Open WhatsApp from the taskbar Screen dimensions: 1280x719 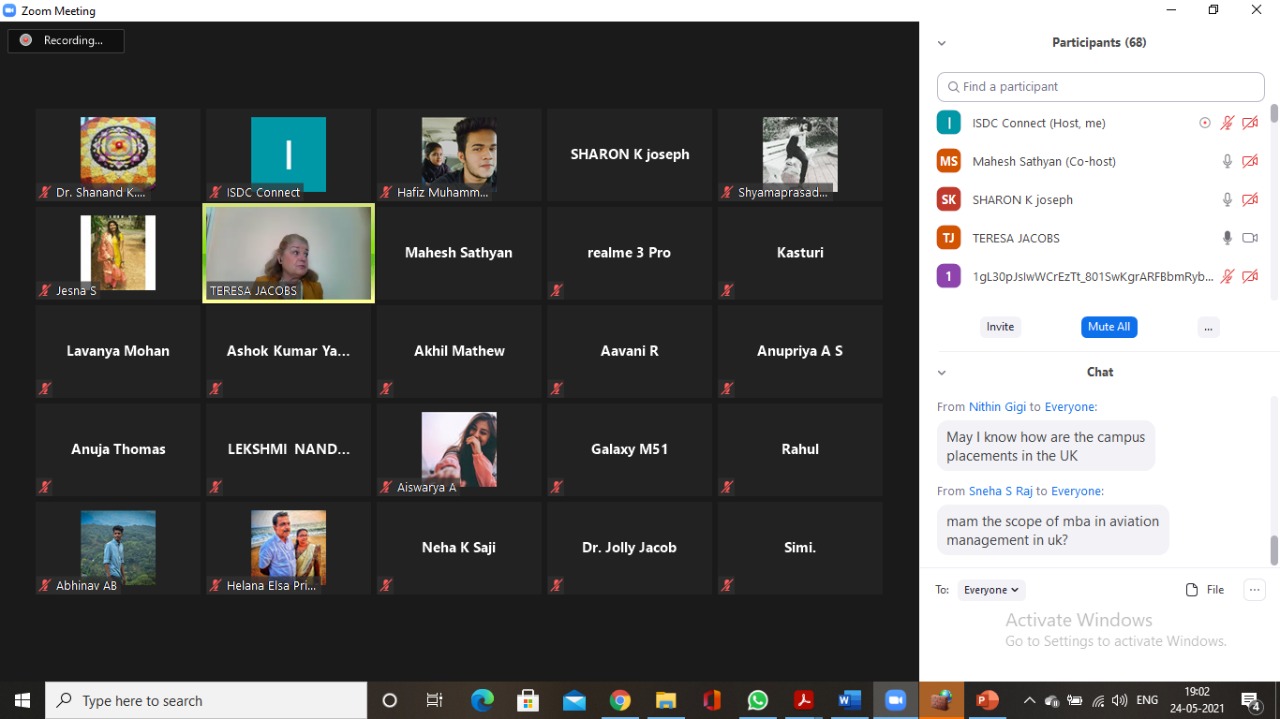758,700
